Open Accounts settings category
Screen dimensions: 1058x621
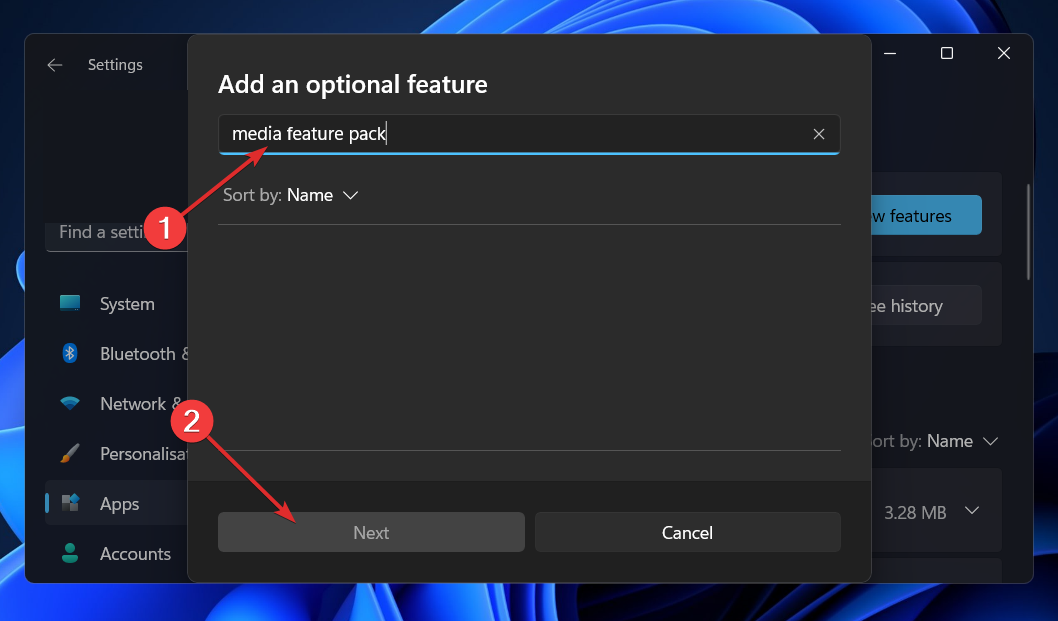[116, 554]
